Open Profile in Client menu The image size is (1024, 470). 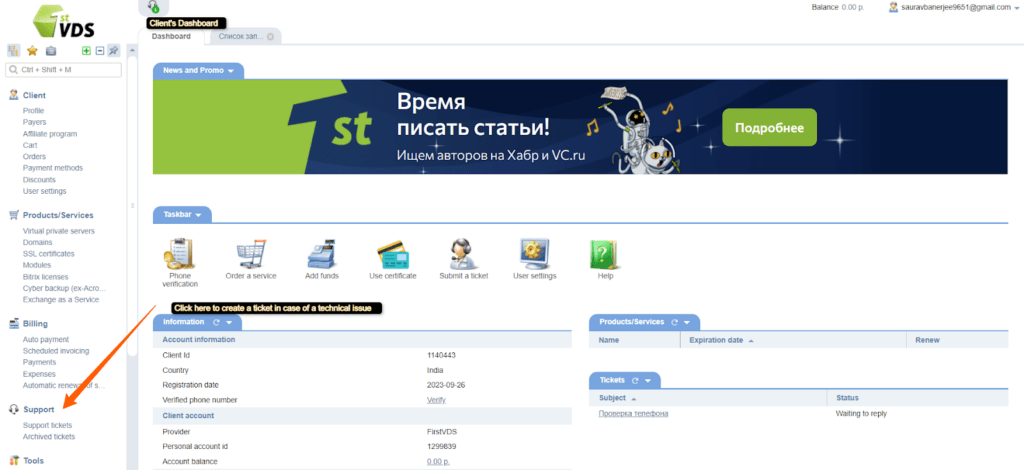[33, 111]
